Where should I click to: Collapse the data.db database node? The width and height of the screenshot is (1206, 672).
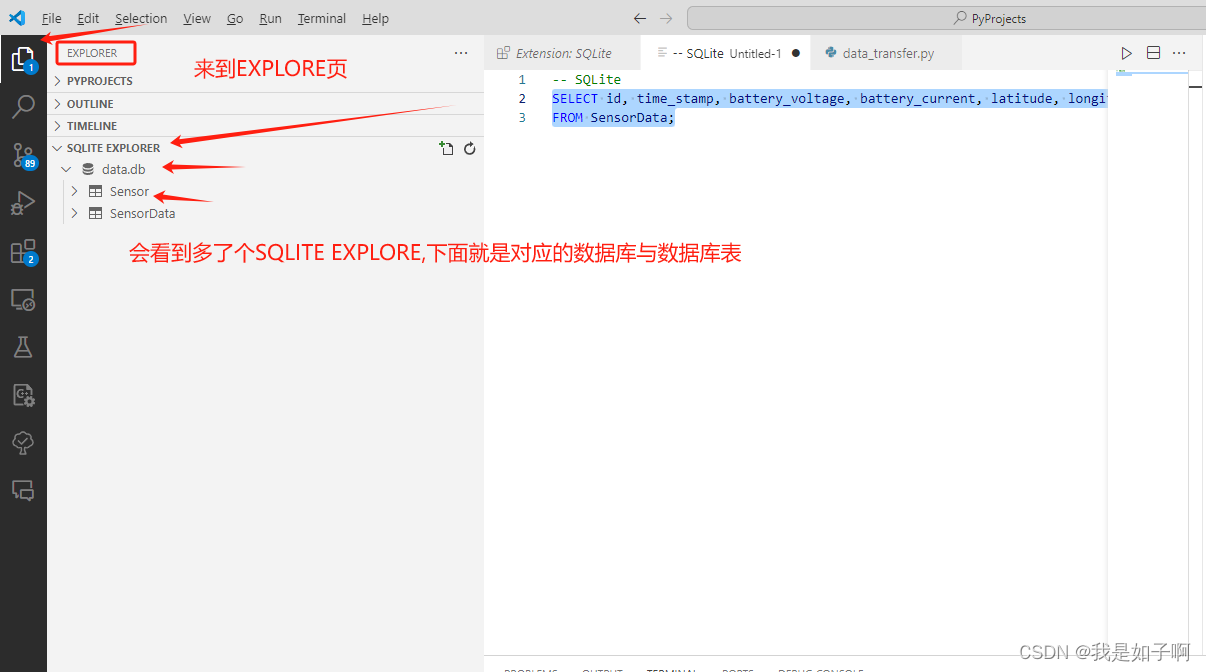67,169
